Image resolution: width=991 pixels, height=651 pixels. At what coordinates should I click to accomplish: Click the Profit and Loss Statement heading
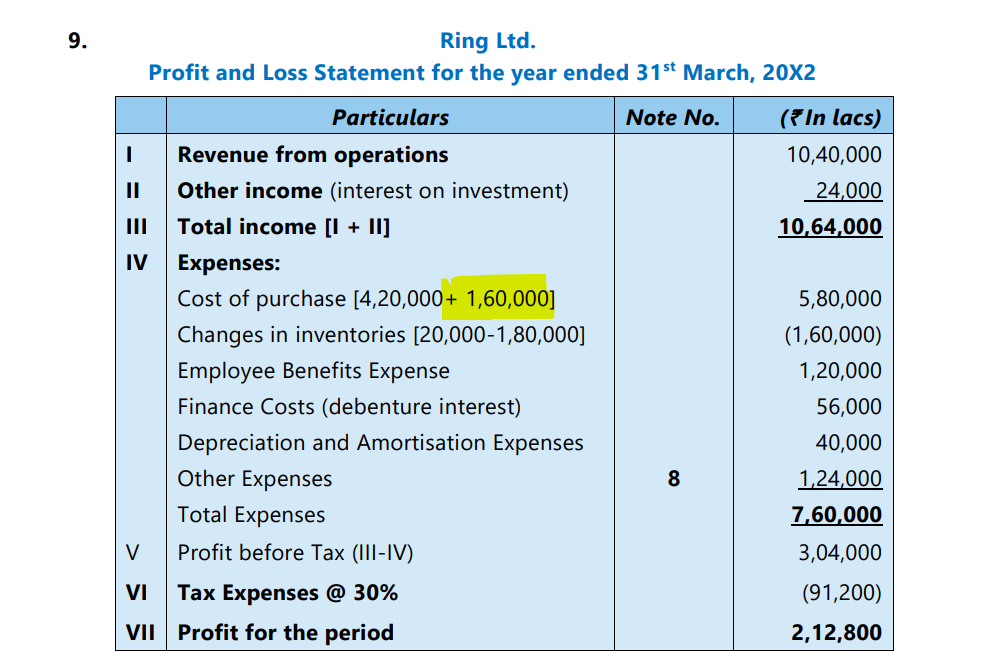coord(482,73)
